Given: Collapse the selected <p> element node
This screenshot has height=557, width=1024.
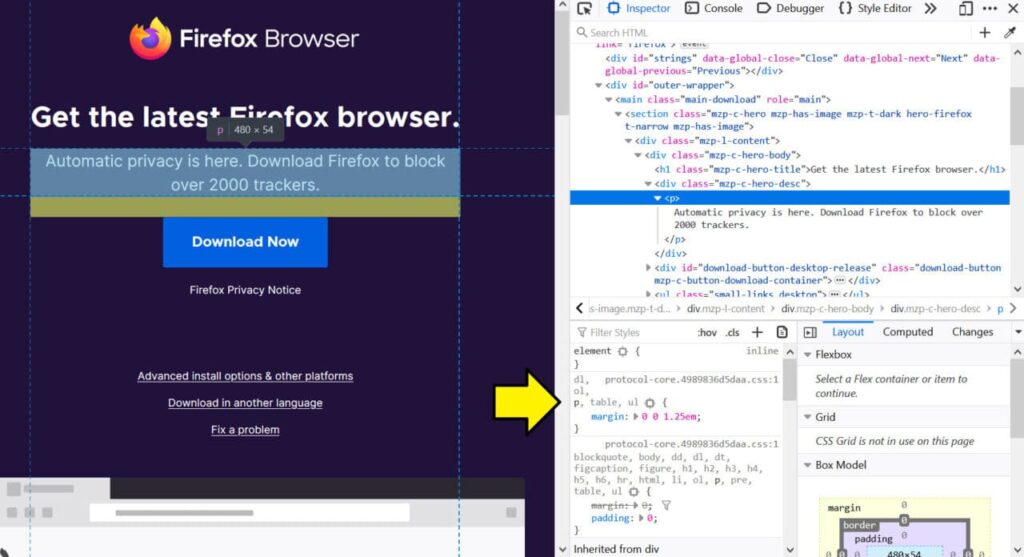Looking at the screenshot, I should tap(658, 198).
